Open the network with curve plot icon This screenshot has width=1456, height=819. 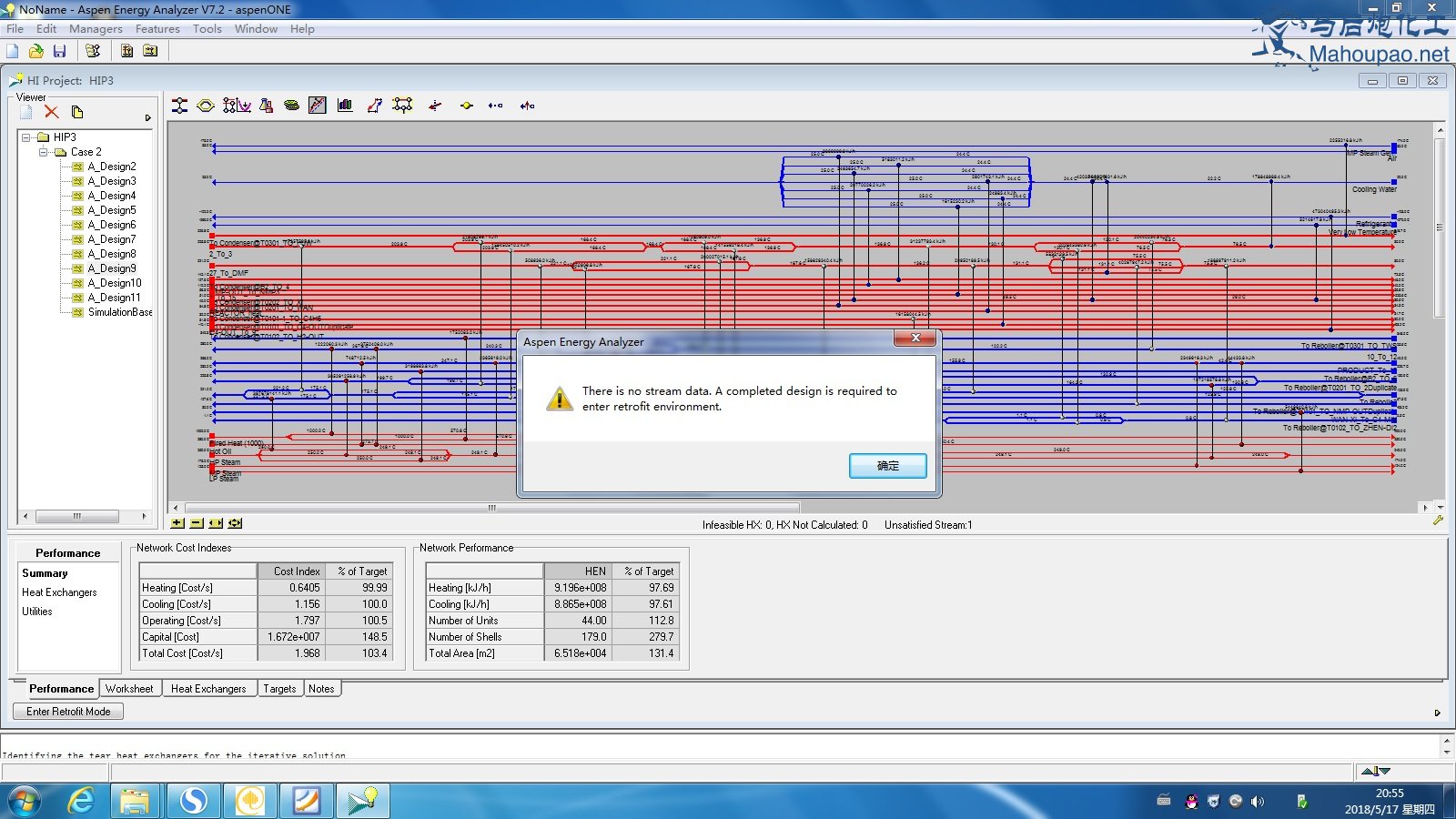(x=237, y=106)
